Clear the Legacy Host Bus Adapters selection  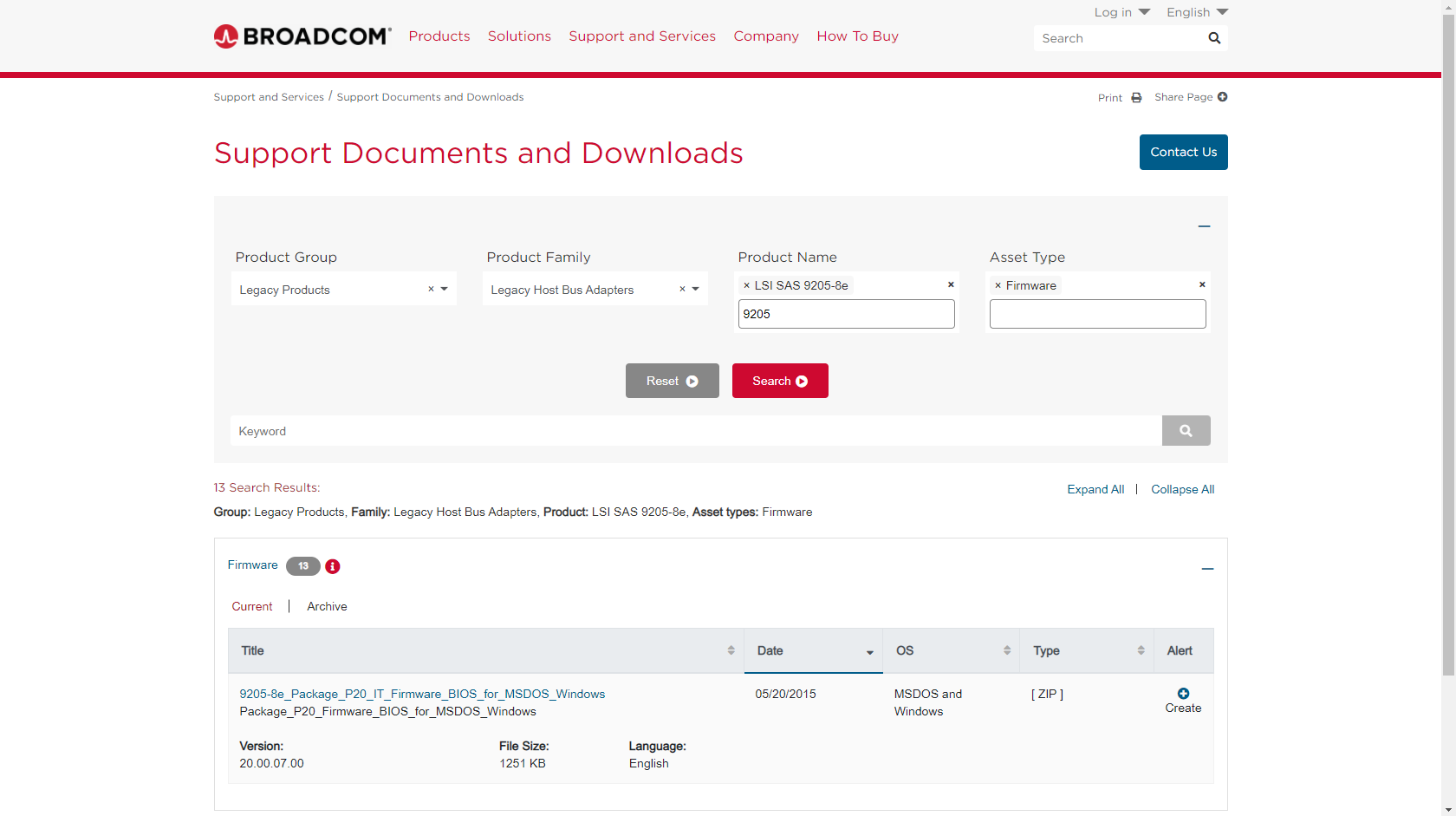pyautogui.click(x=682, y=290)
